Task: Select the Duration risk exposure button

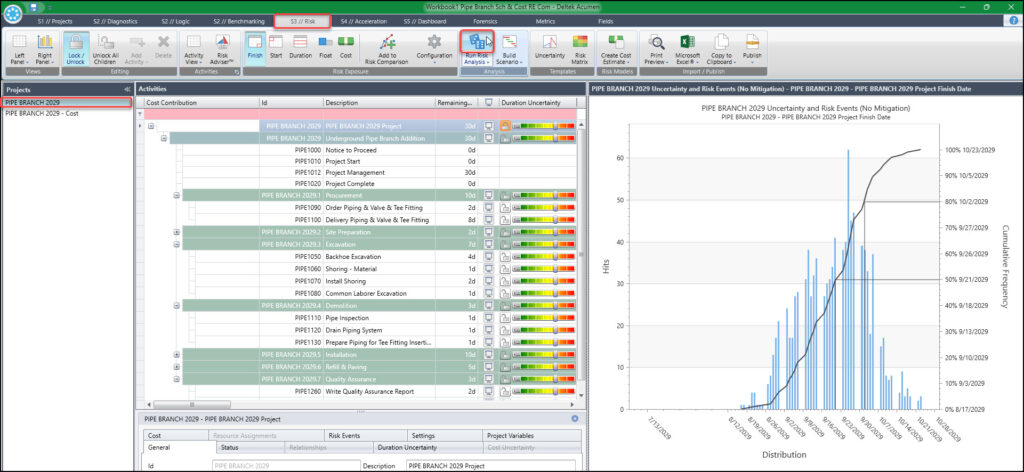Action: tap(300, 48)
